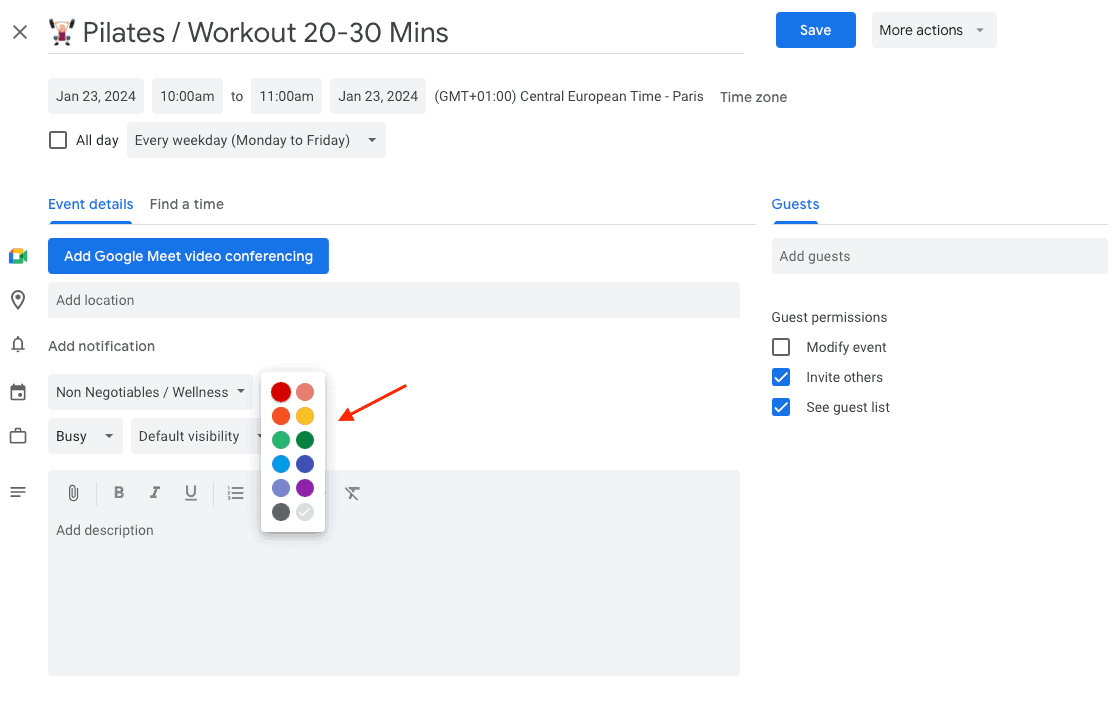The image size is (1120, 711).
Task: Select the Tomato red color swatch
Action: tap(281, 391)
